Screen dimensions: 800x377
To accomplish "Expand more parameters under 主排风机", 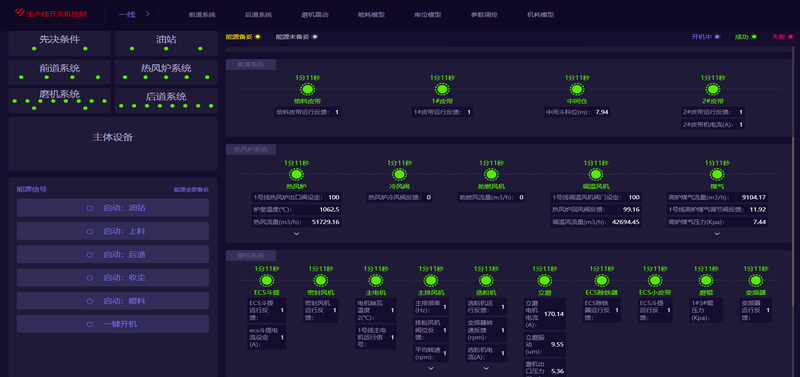I will coord(431,368).
